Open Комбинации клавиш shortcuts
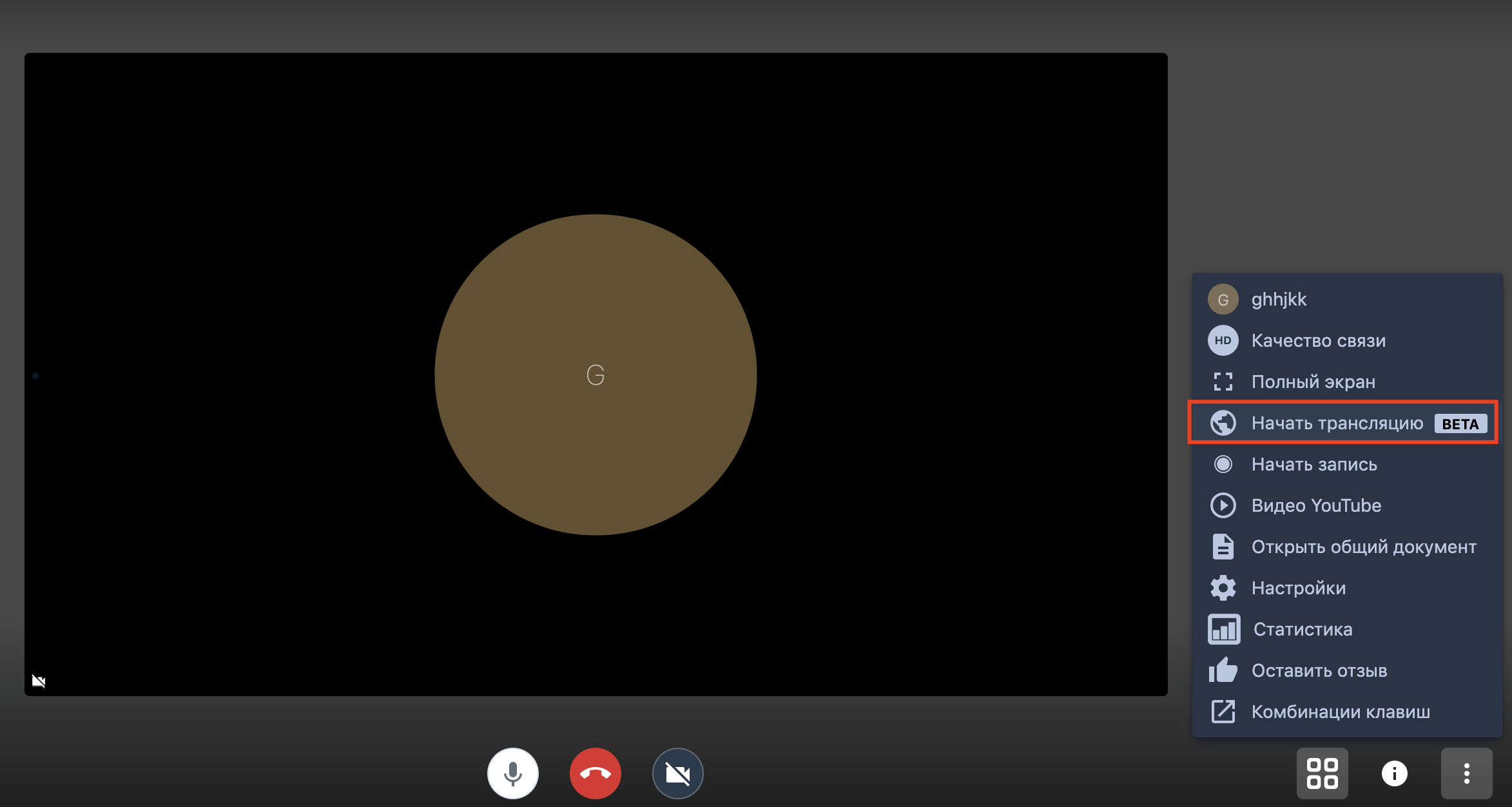Viewport: 1512px width, 807px height. coord(1340,712)
